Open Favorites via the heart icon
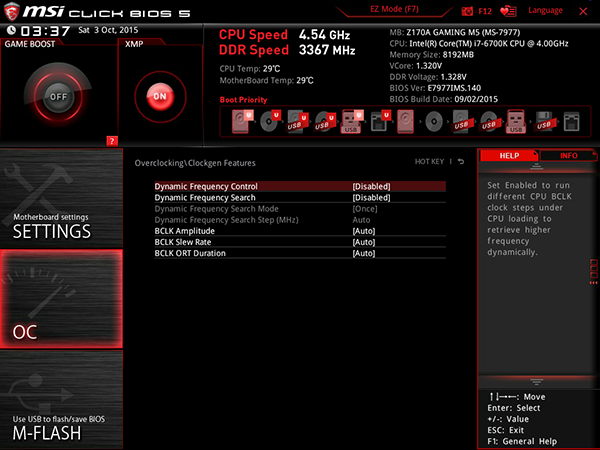 [508, 11]
